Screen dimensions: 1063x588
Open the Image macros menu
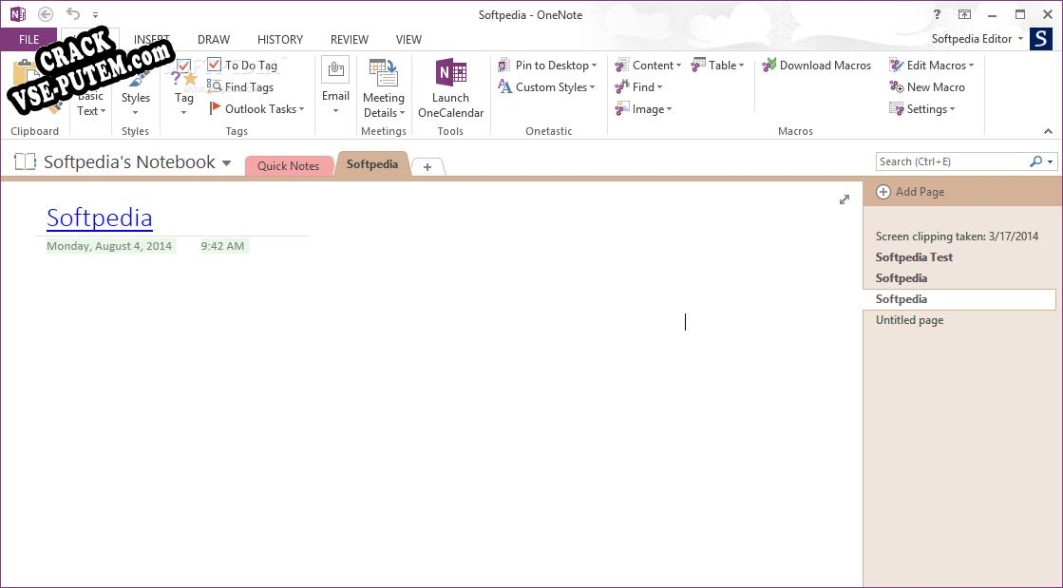(x=643, y=109)
